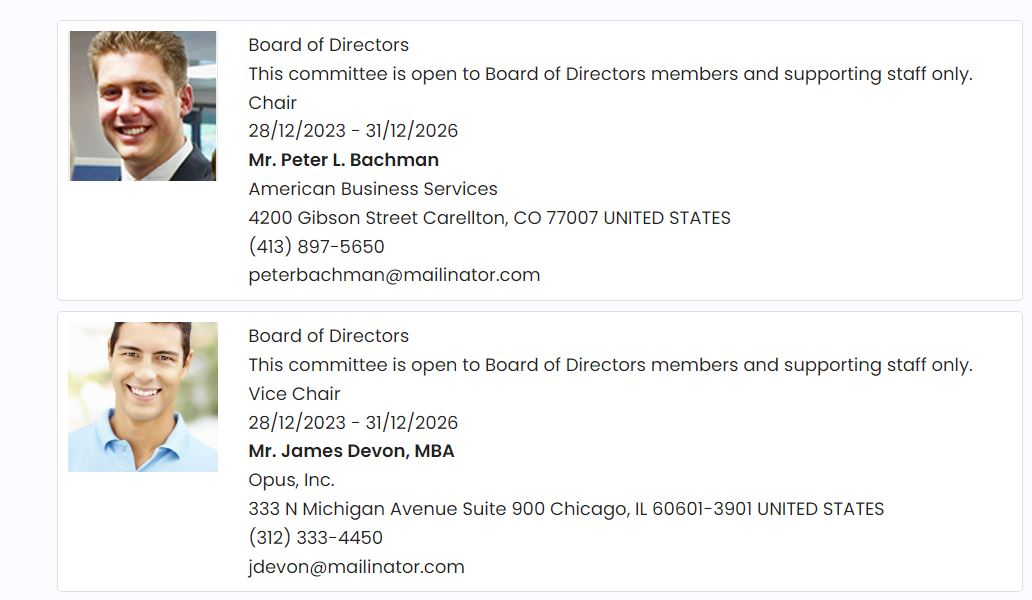Viewport: 1032px width, 600px height.
Task: Click the jdevon@mailinator.com email address
Action: (x=356, y=567)
